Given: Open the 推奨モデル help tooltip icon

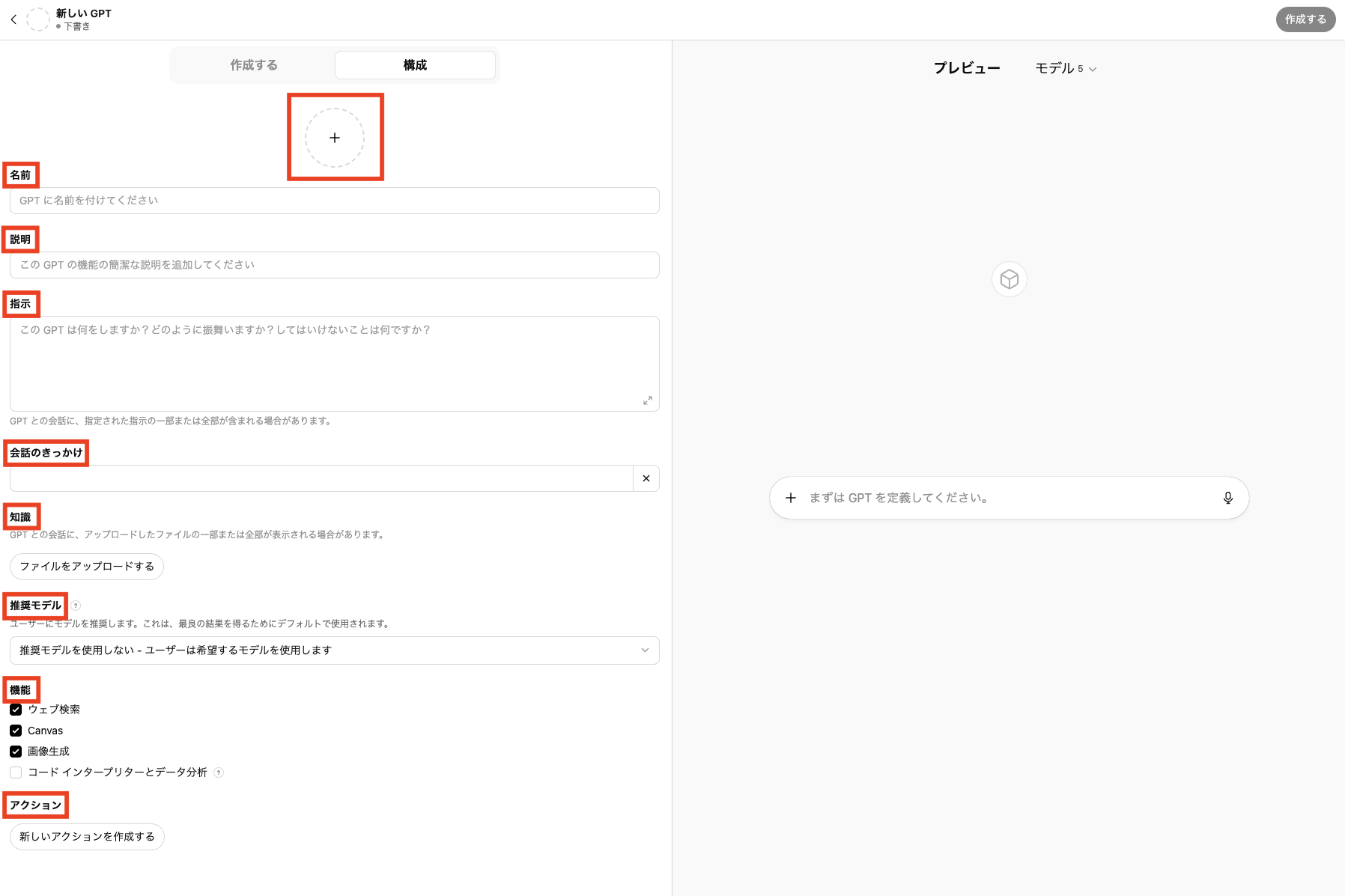Looking at the screenshot, I should (x=77, y=606).
